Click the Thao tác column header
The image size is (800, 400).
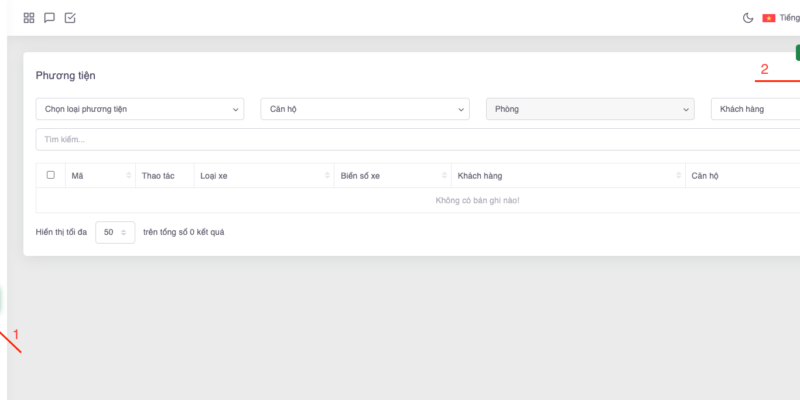158,176
